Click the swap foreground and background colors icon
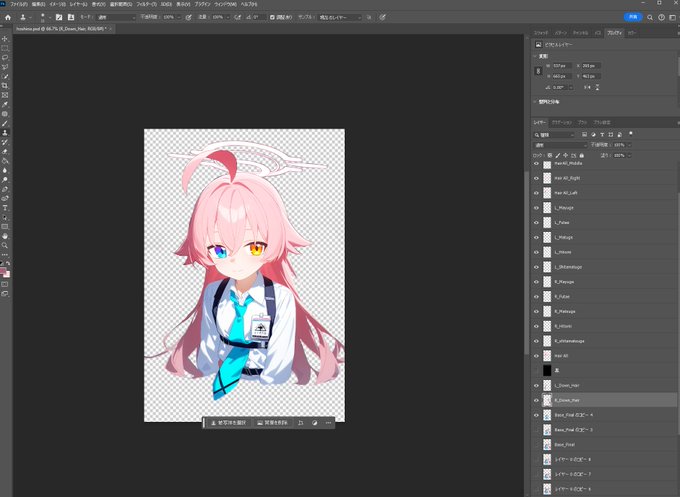 click(x=8, y=263)
